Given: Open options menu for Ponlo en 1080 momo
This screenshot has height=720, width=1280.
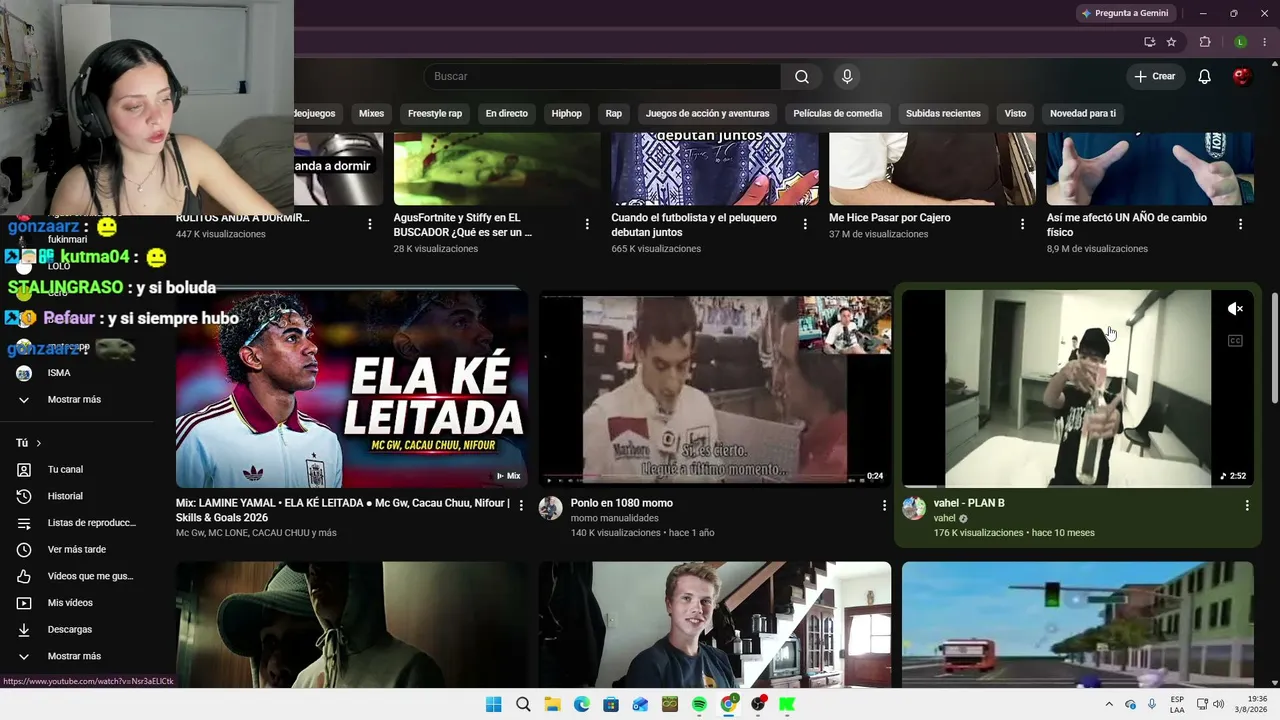Looking at the screenshot, I should (x=884, y=506).
